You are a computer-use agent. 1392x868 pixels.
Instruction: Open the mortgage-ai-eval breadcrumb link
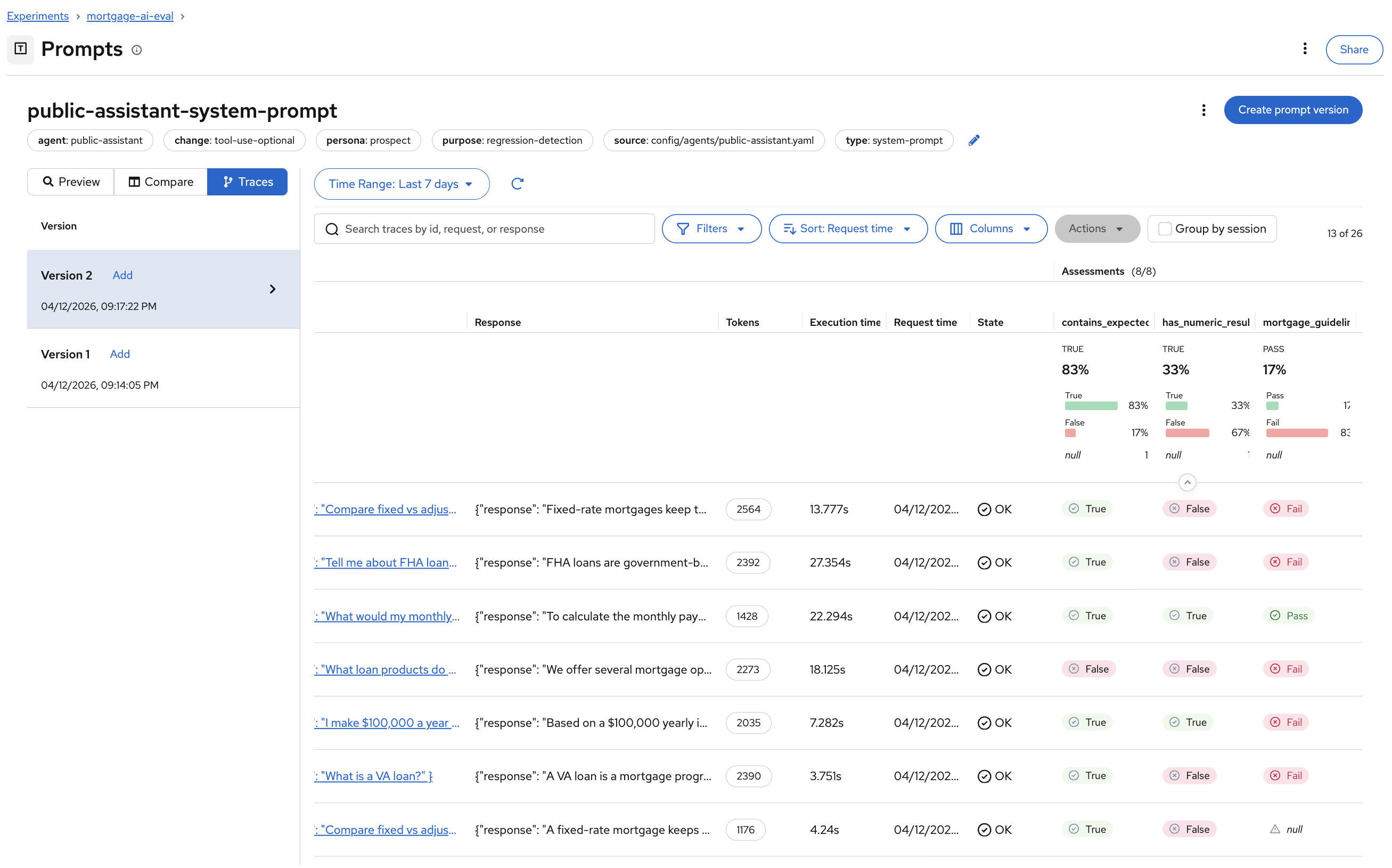point(130,16)
